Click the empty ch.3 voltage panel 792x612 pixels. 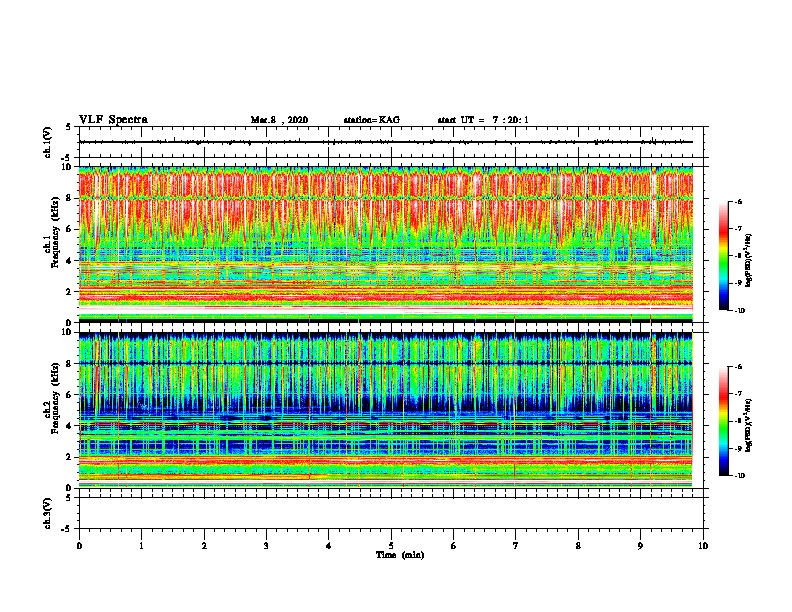(x=391, y=513)
